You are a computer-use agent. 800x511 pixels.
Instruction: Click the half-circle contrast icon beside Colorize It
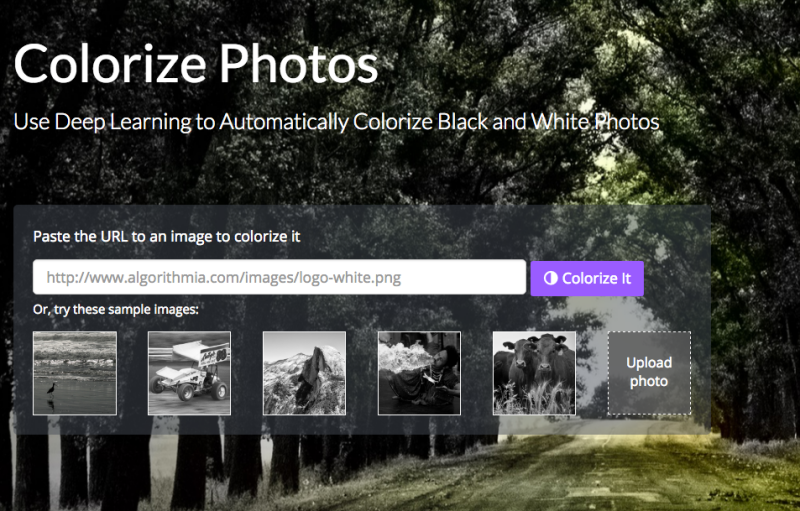(x=550, y=278)
